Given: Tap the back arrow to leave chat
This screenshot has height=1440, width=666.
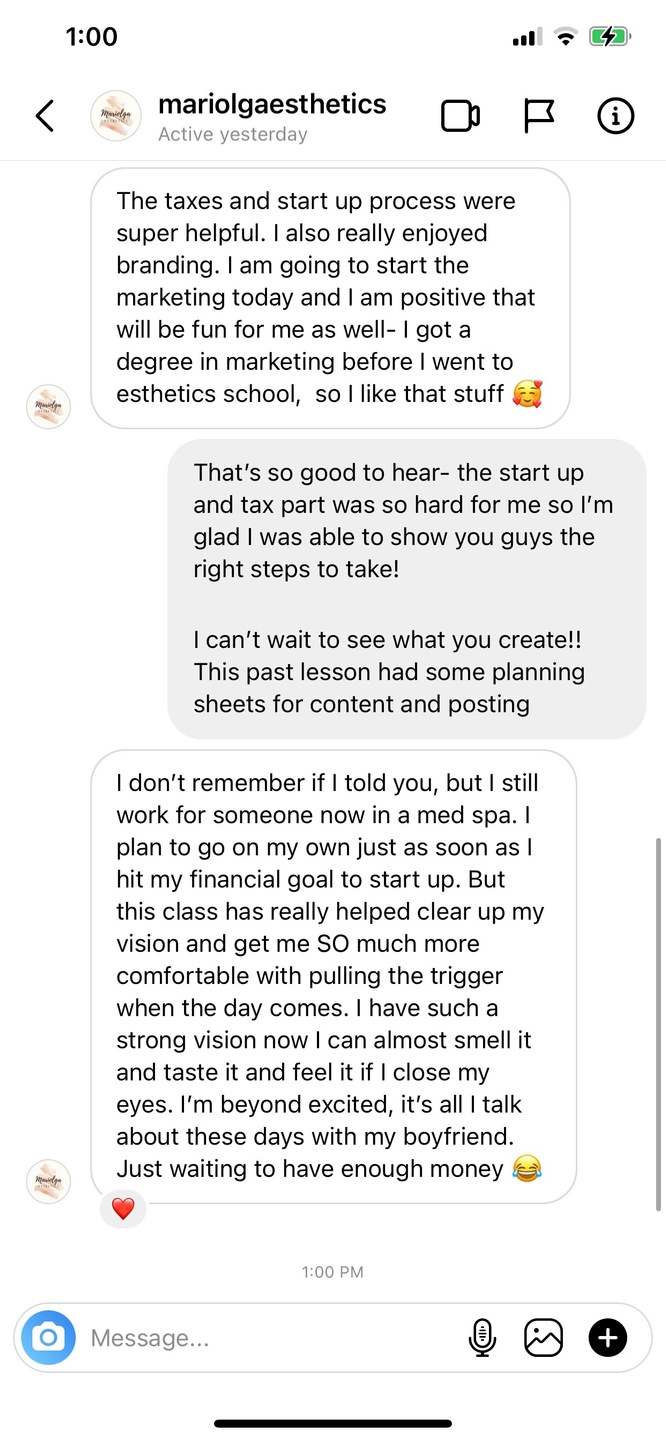Looking at the screenshot, I should pyautogui.click(x=44, y=117).
